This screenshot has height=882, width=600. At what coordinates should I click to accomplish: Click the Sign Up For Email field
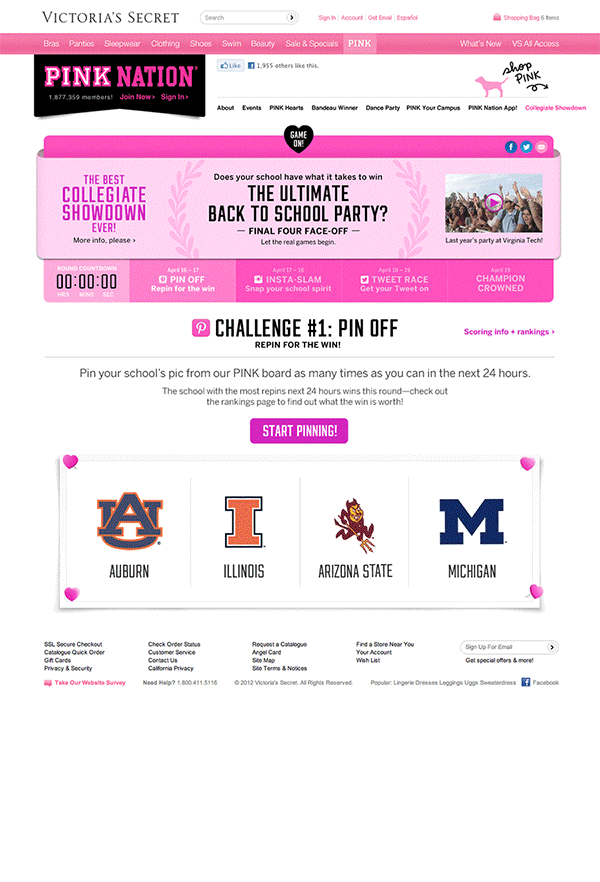[503, 647]
